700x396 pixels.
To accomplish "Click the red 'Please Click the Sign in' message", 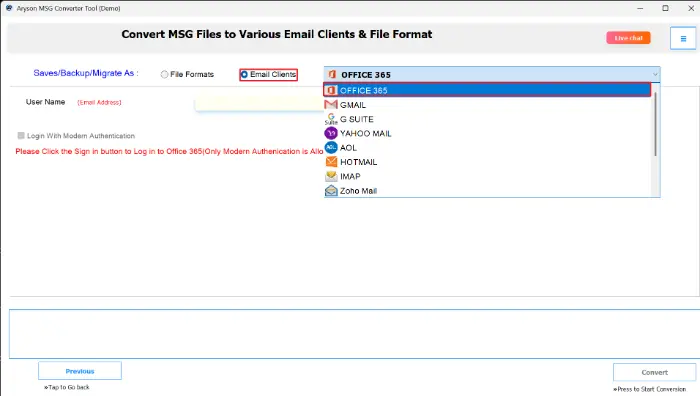I will (x=169, y=151).
